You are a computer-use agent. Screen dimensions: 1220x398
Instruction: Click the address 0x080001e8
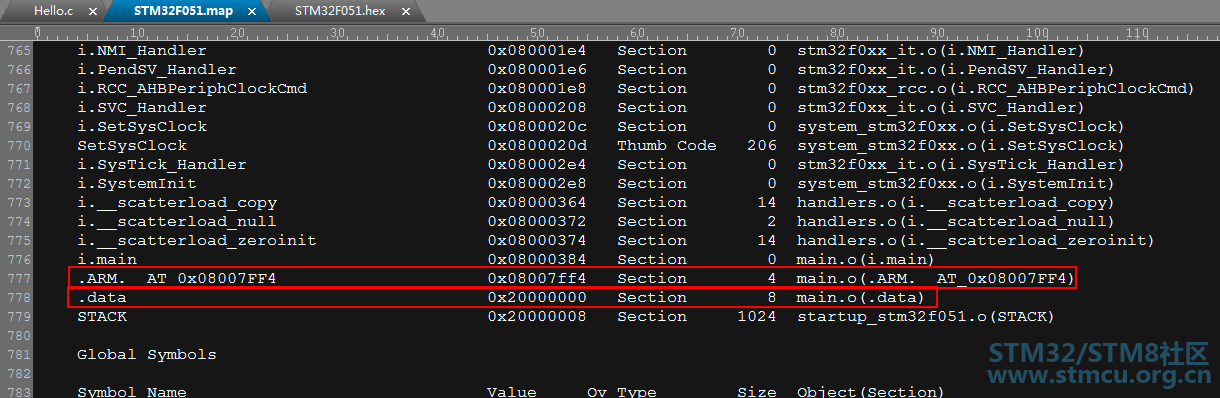537,88
